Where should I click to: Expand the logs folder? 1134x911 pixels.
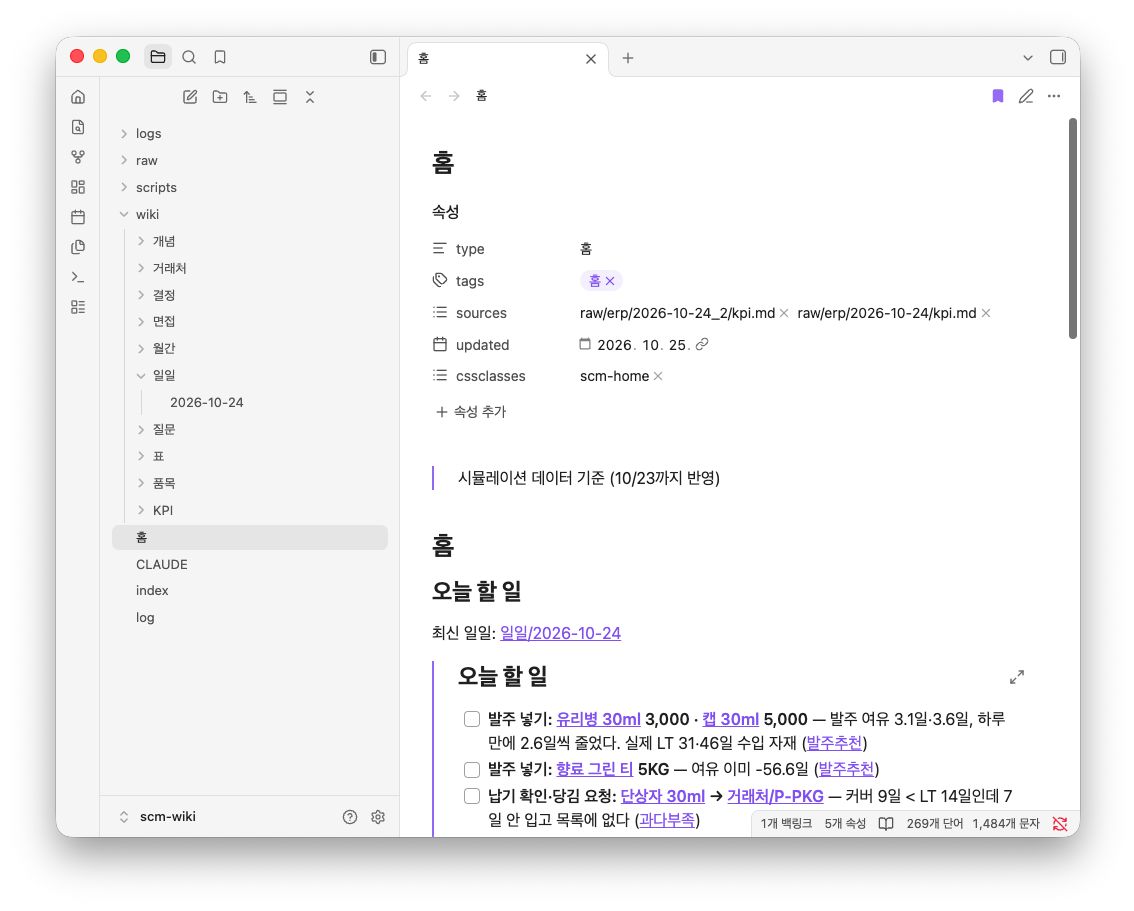point(250,134)
